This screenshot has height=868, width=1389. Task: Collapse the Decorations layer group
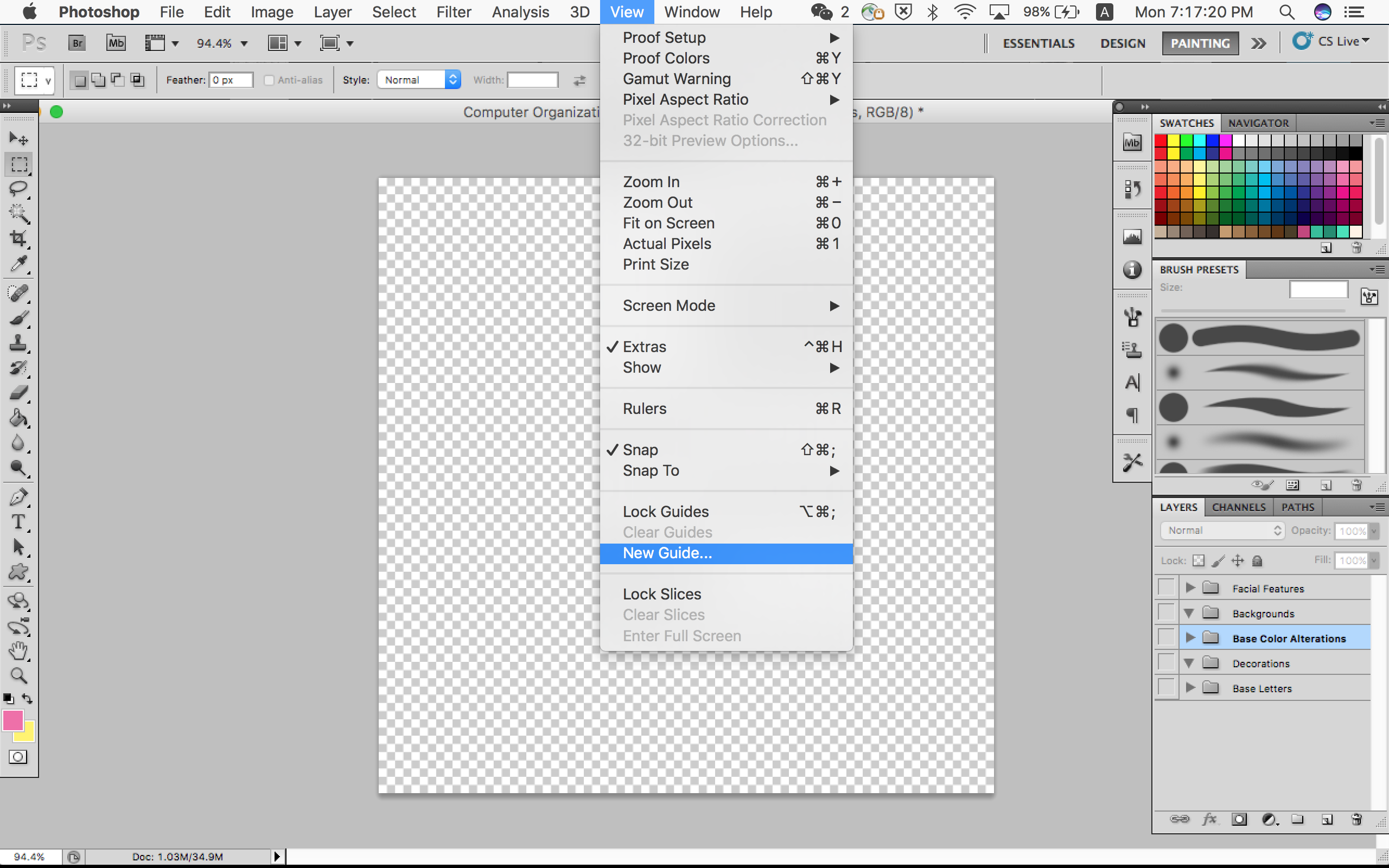tap(1190, 663)
